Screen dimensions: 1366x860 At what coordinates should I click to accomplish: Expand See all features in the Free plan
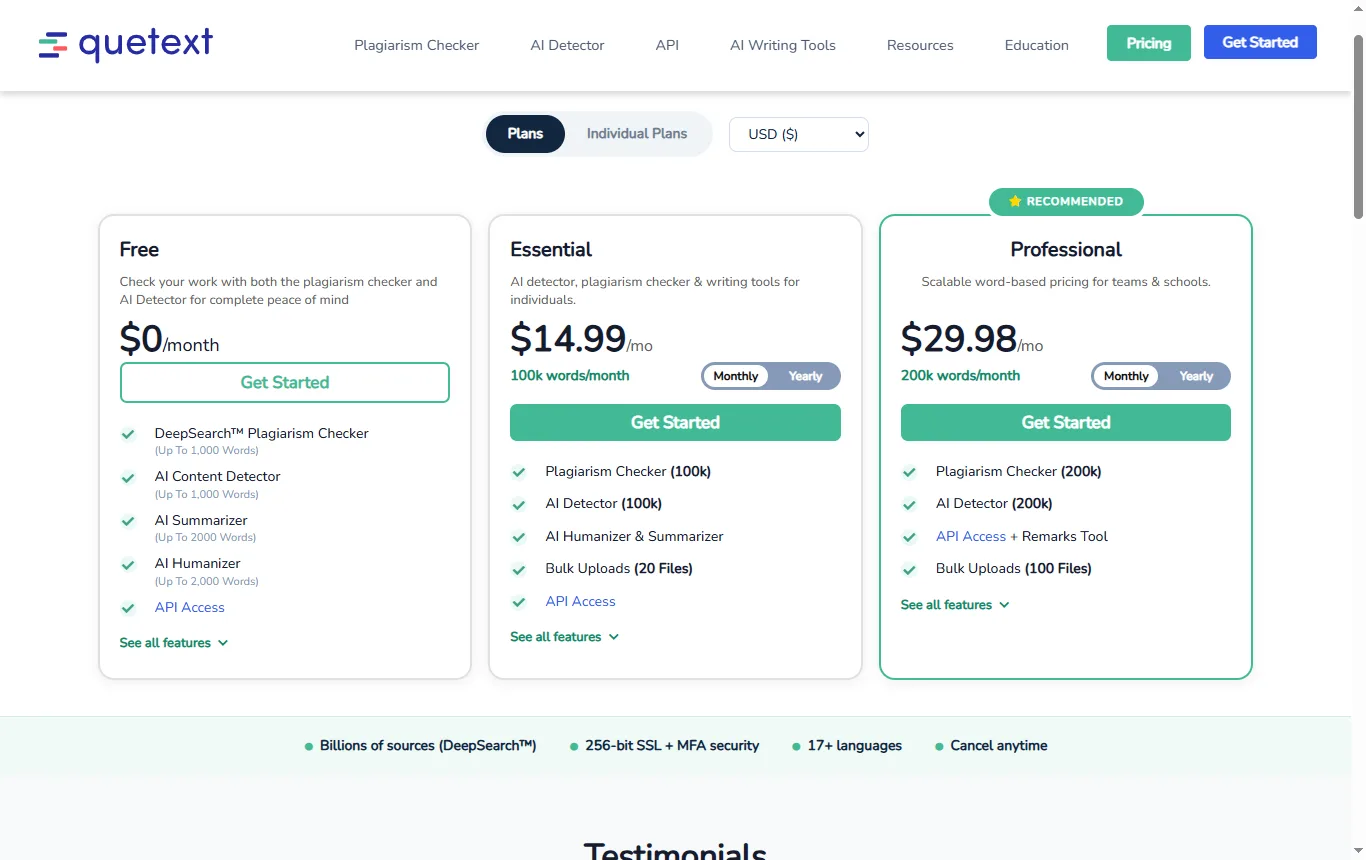coord(174,643)
